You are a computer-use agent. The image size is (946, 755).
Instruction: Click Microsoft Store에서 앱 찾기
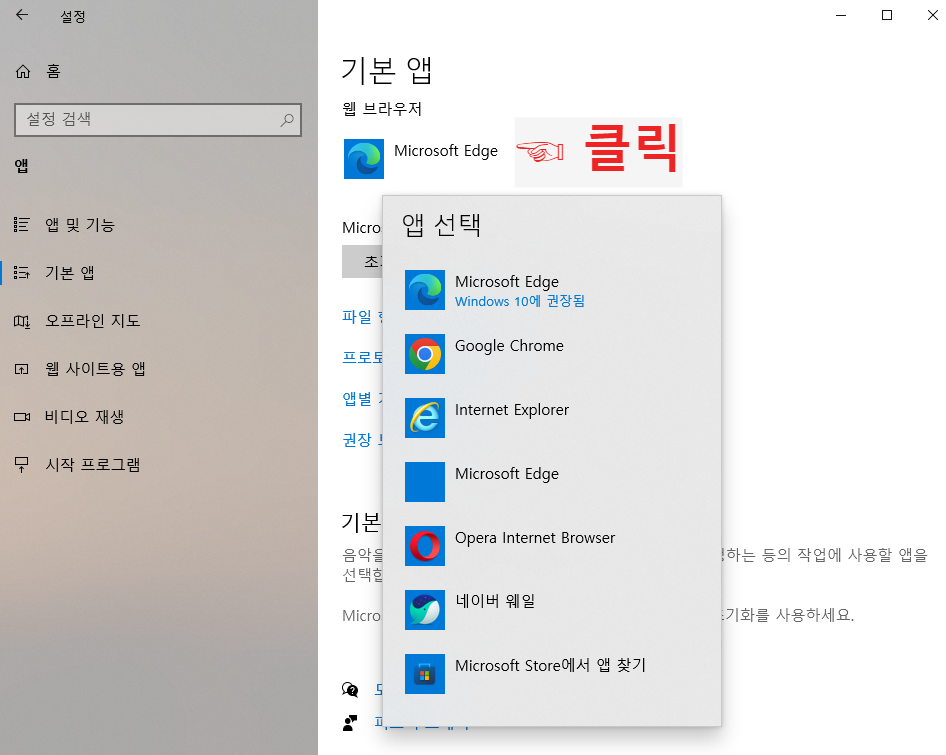point(550,665)
